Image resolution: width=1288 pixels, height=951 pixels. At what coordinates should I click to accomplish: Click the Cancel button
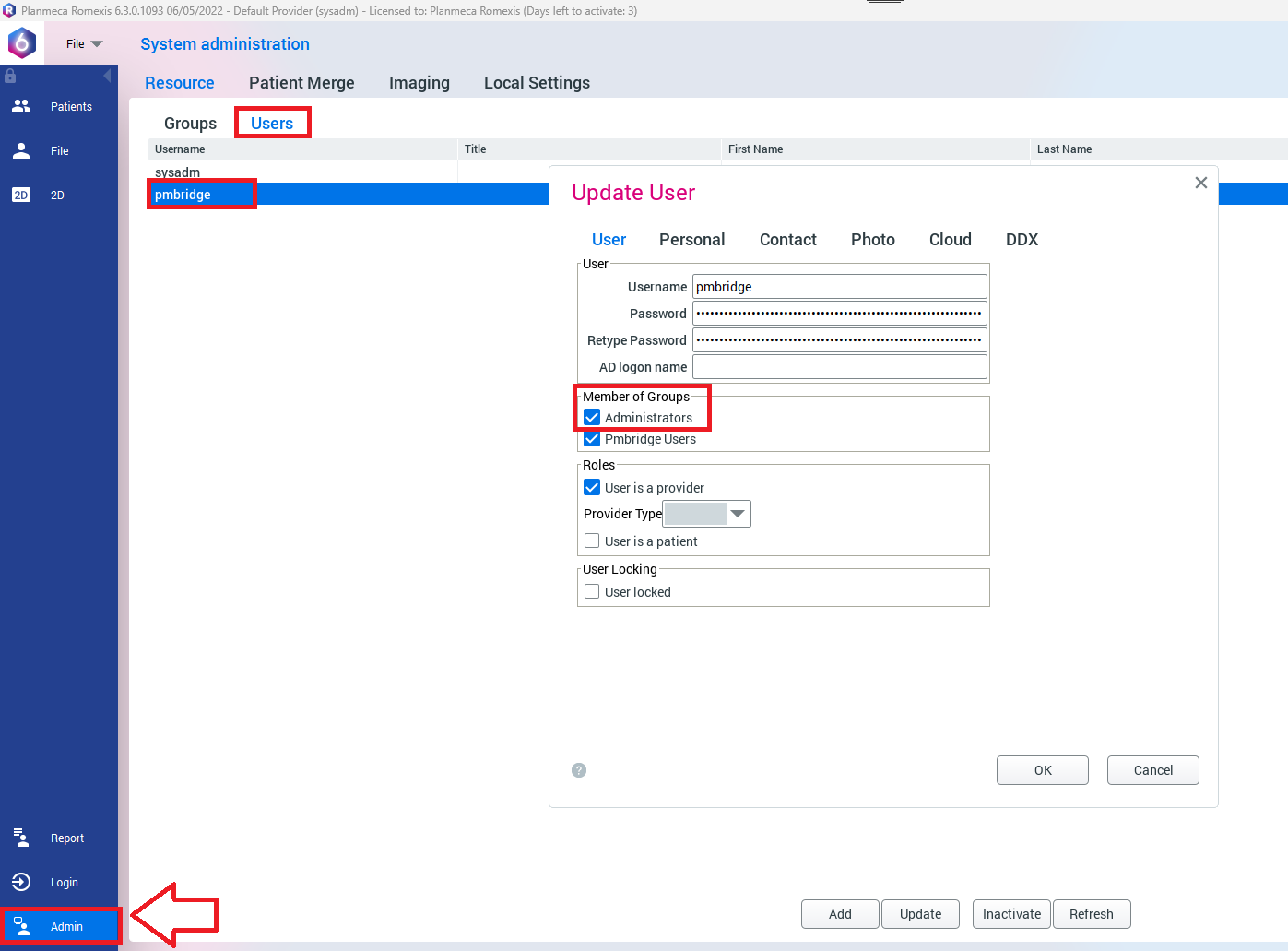[x=1153, y=770]
